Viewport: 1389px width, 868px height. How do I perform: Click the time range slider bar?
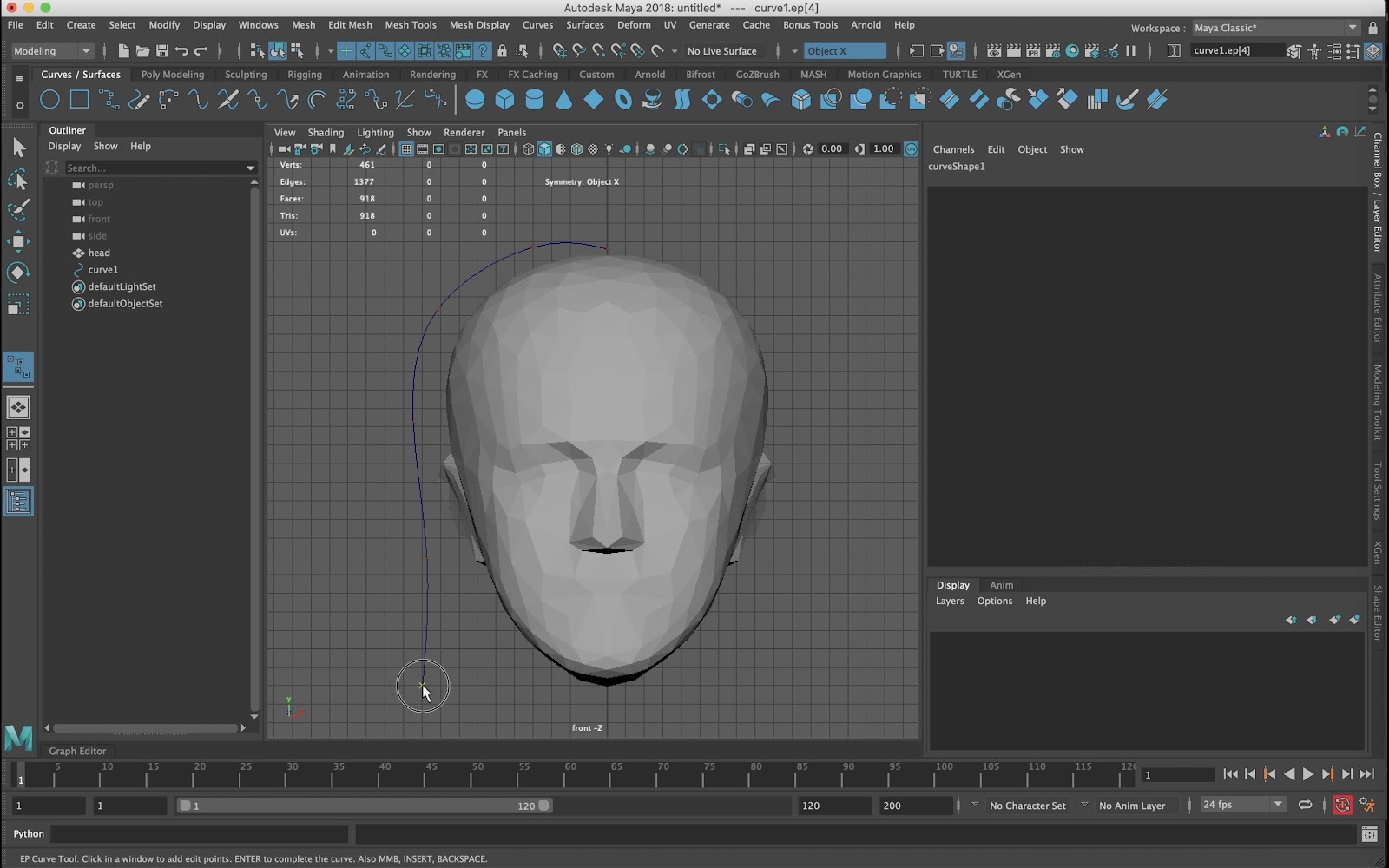pyautogui.click(x=365, y=806)
